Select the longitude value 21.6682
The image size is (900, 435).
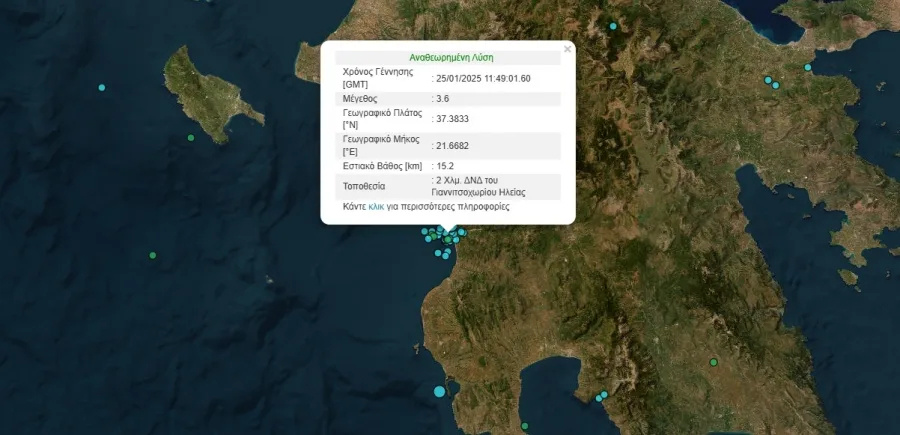point(451,146)
